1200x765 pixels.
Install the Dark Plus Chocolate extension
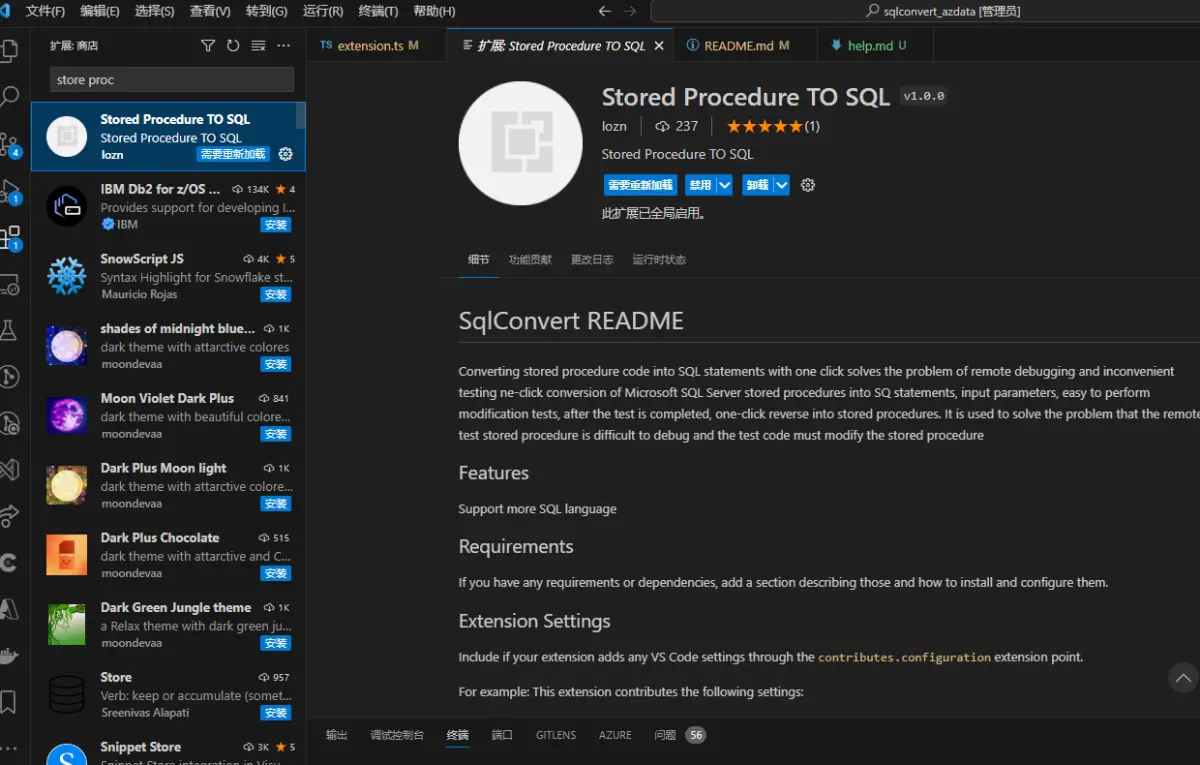(x=276, y=574)
